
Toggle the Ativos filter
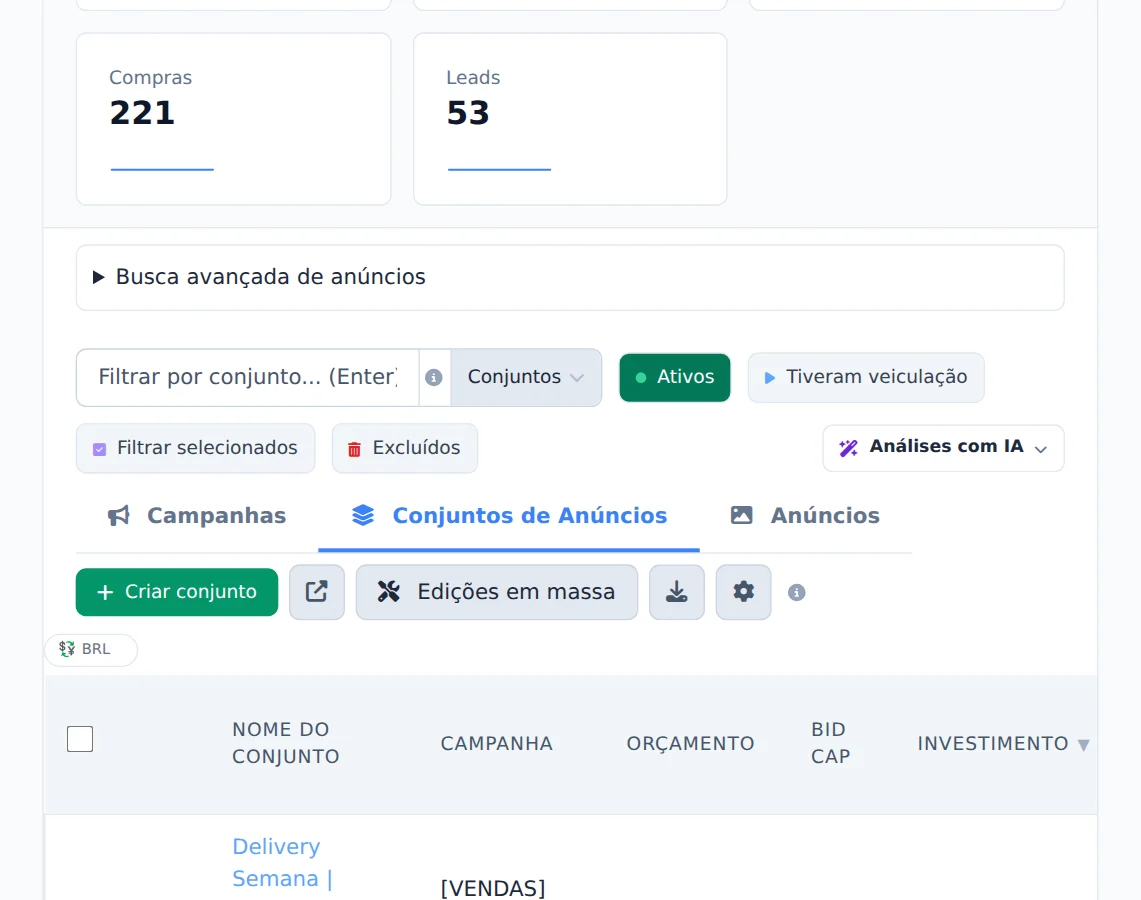coord(675,377)
